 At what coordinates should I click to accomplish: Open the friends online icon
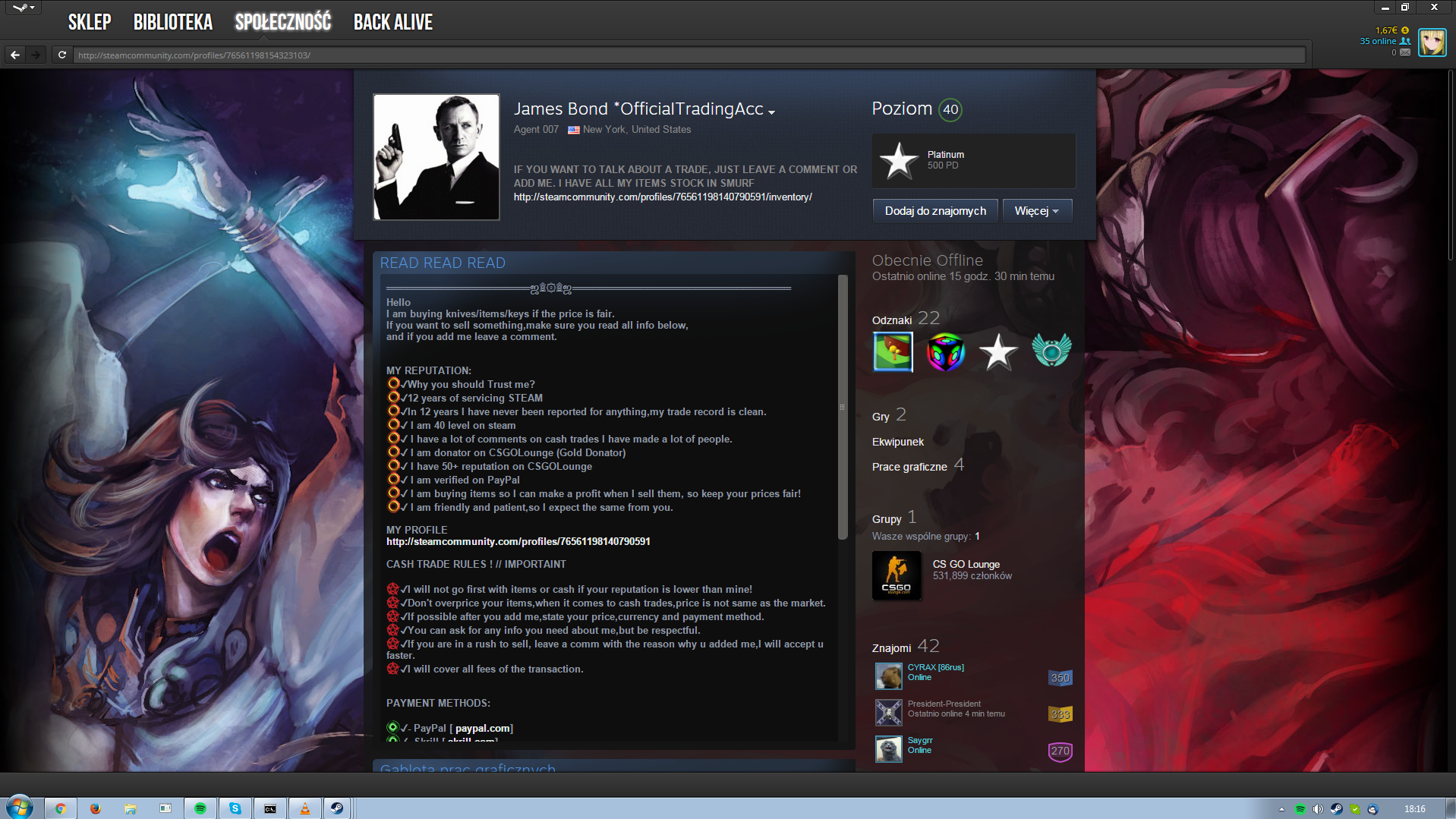(x=1405, y=41)
